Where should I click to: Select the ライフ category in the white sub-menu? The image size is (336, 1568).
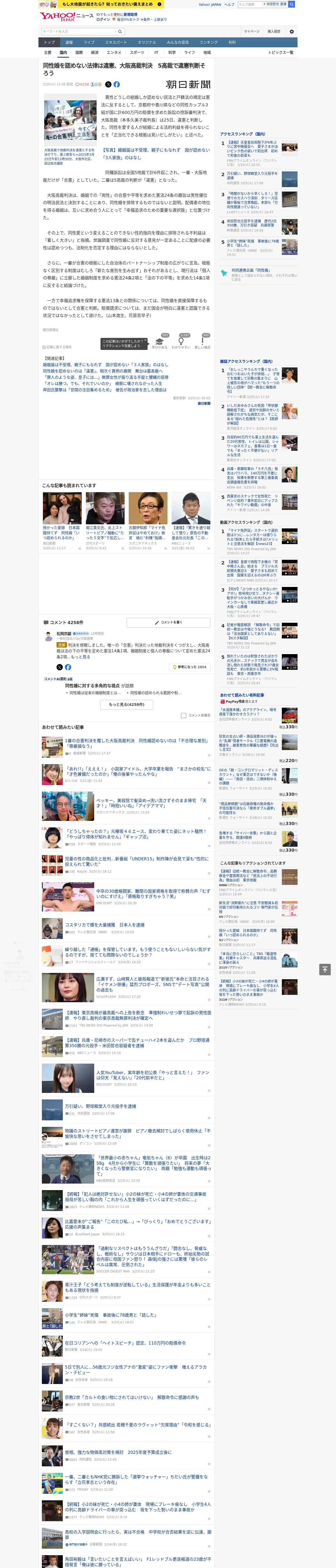click(190, 52)
